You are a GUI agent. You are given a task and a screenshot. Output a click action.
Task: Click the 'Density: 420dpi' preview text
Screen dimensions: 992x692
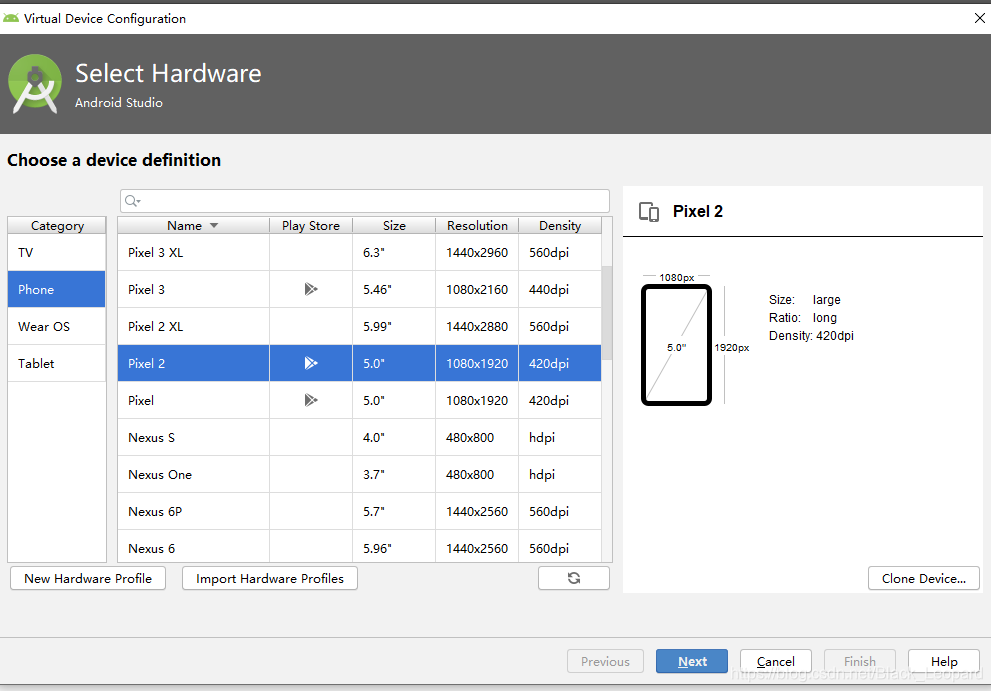811,335
